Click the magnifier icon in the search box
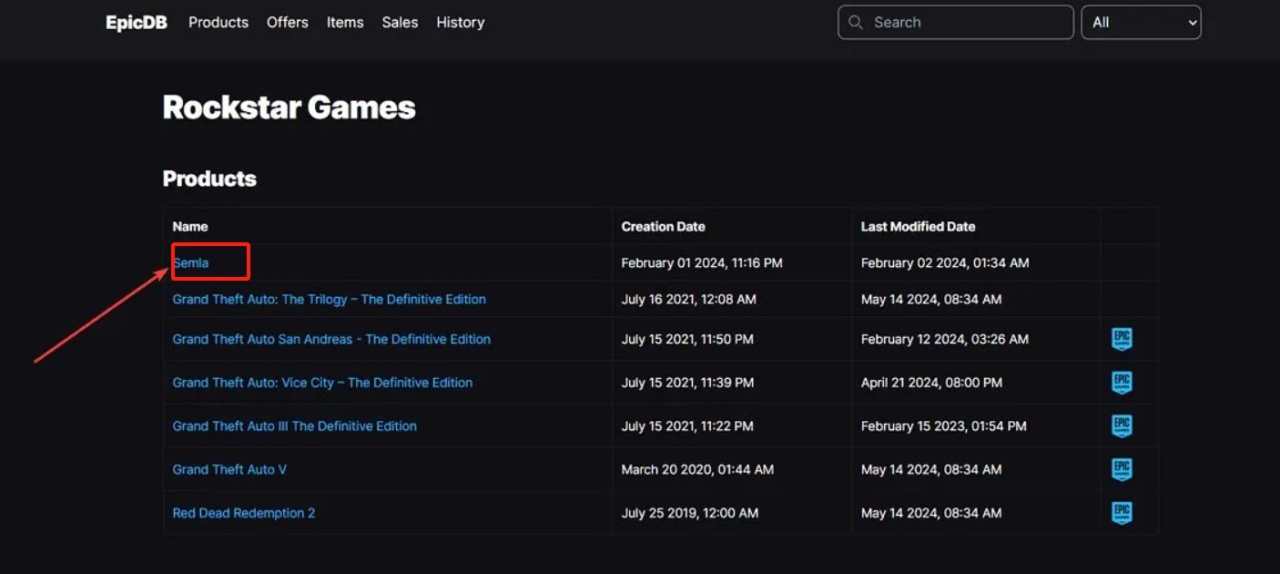This screenshot has width=1280, height=574. [x=855, y=22]
